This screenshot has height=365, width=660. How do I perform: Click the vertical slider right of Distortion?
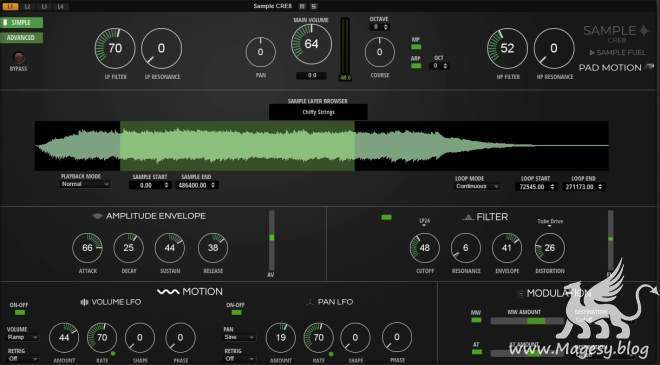[x=610, y=241]
